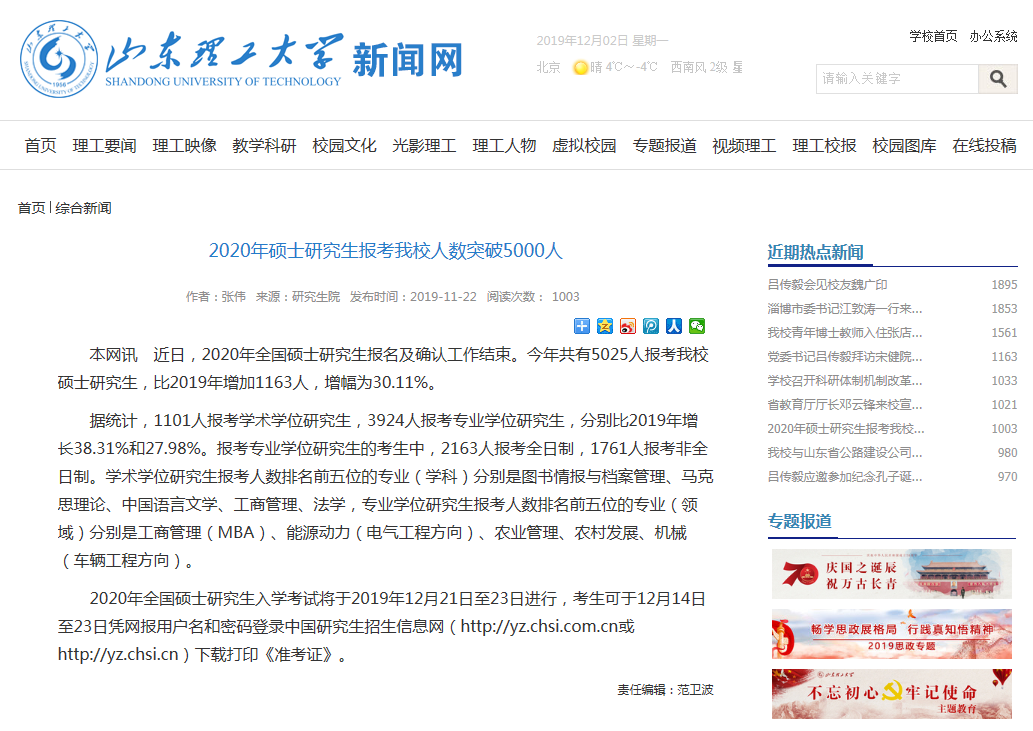
Task: Share article to Tencent Weibo icon
Action: 651,326
